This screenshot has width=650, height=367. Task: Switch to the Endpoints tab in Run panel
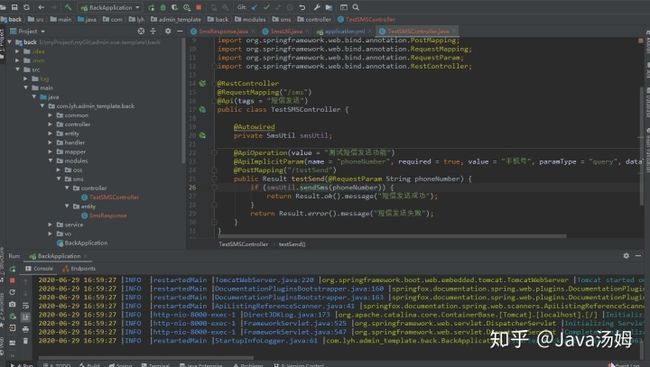pos(79,269)
